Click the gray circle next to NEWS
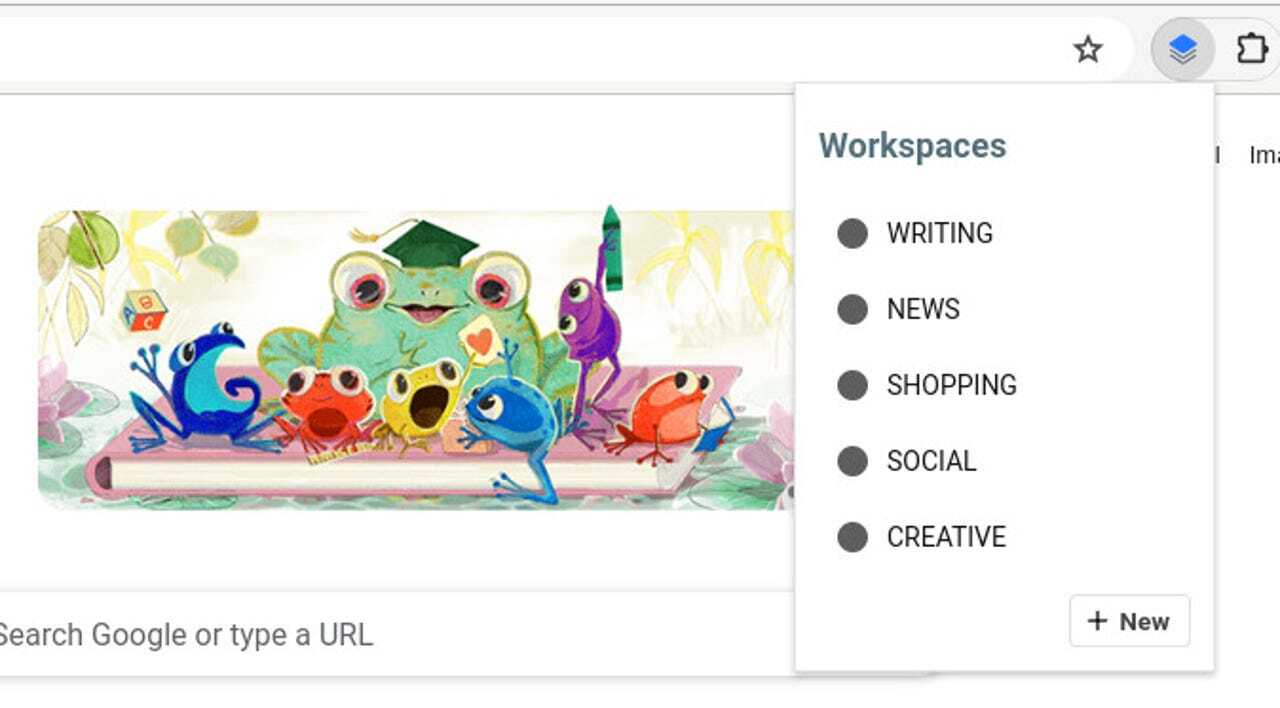This screenshot has width=1280, height=708. pyautogui.click(x=852, y=309)
